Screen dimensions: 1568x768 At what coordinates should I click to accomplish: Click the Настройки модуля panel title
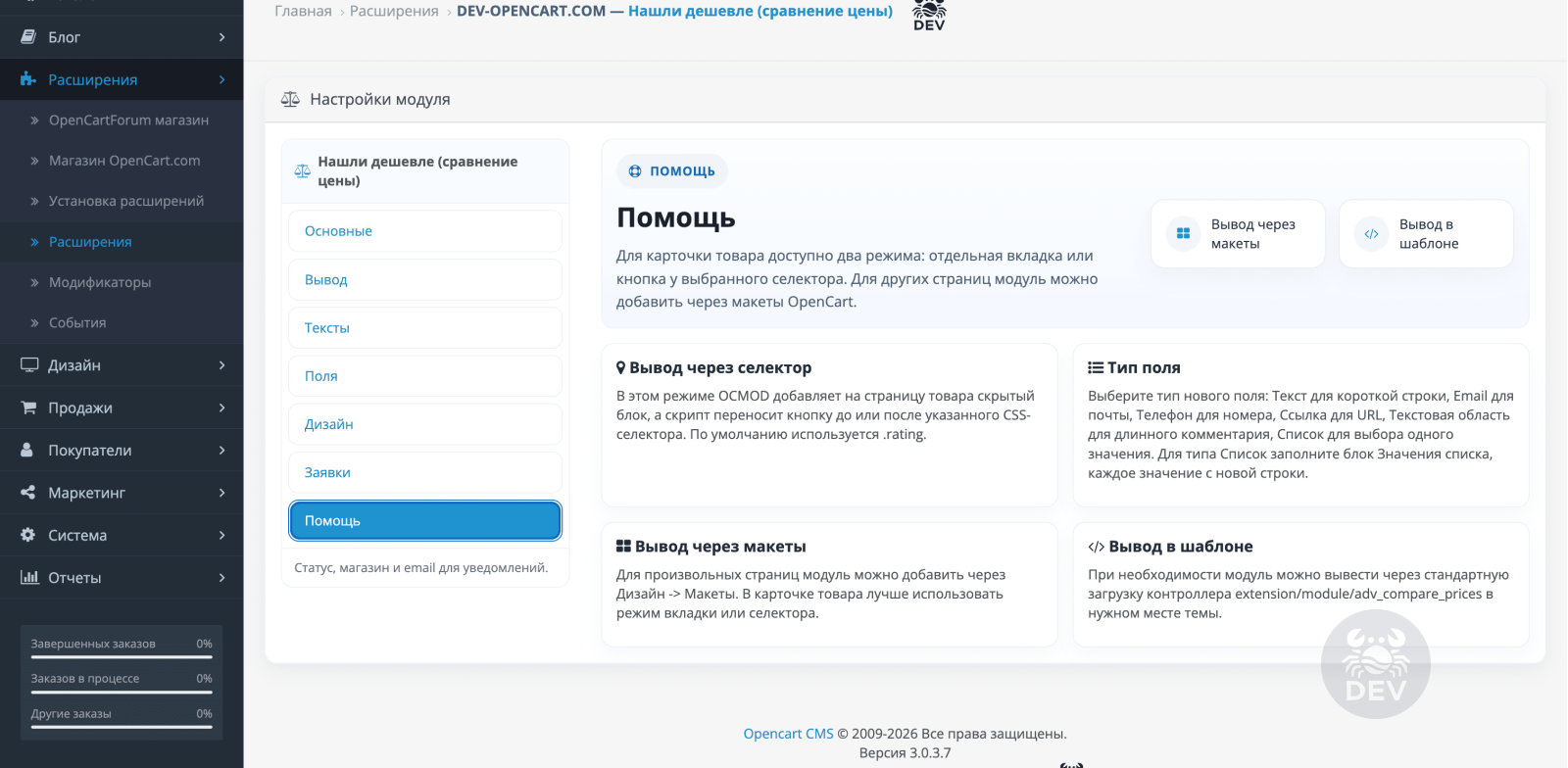point(380,99)
